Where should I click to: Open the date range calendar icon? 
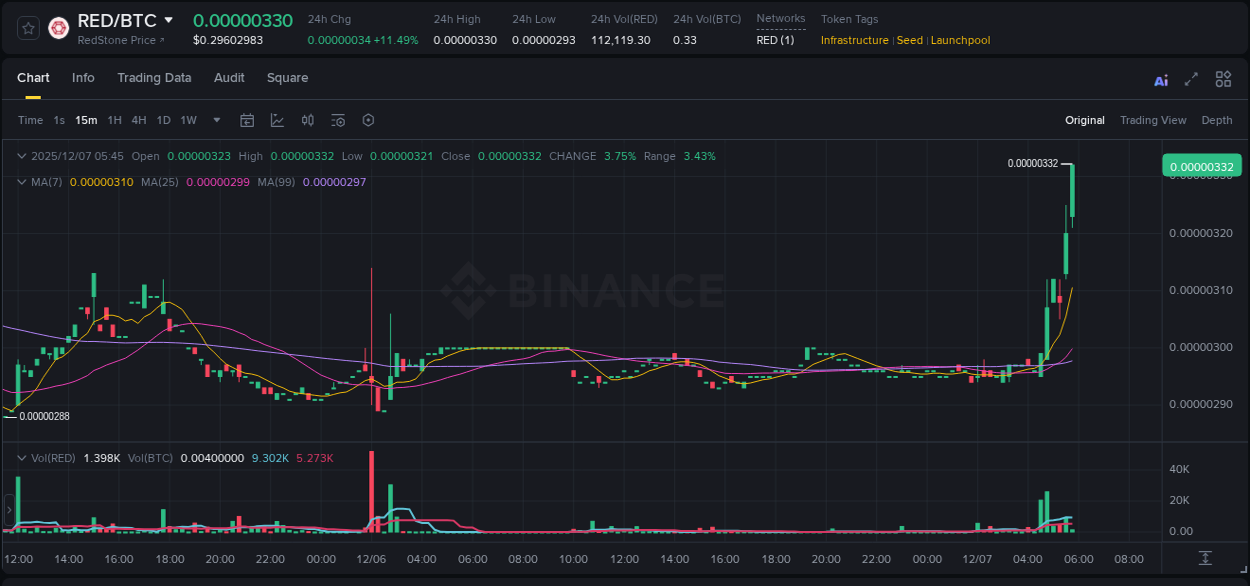coord(247,120)
